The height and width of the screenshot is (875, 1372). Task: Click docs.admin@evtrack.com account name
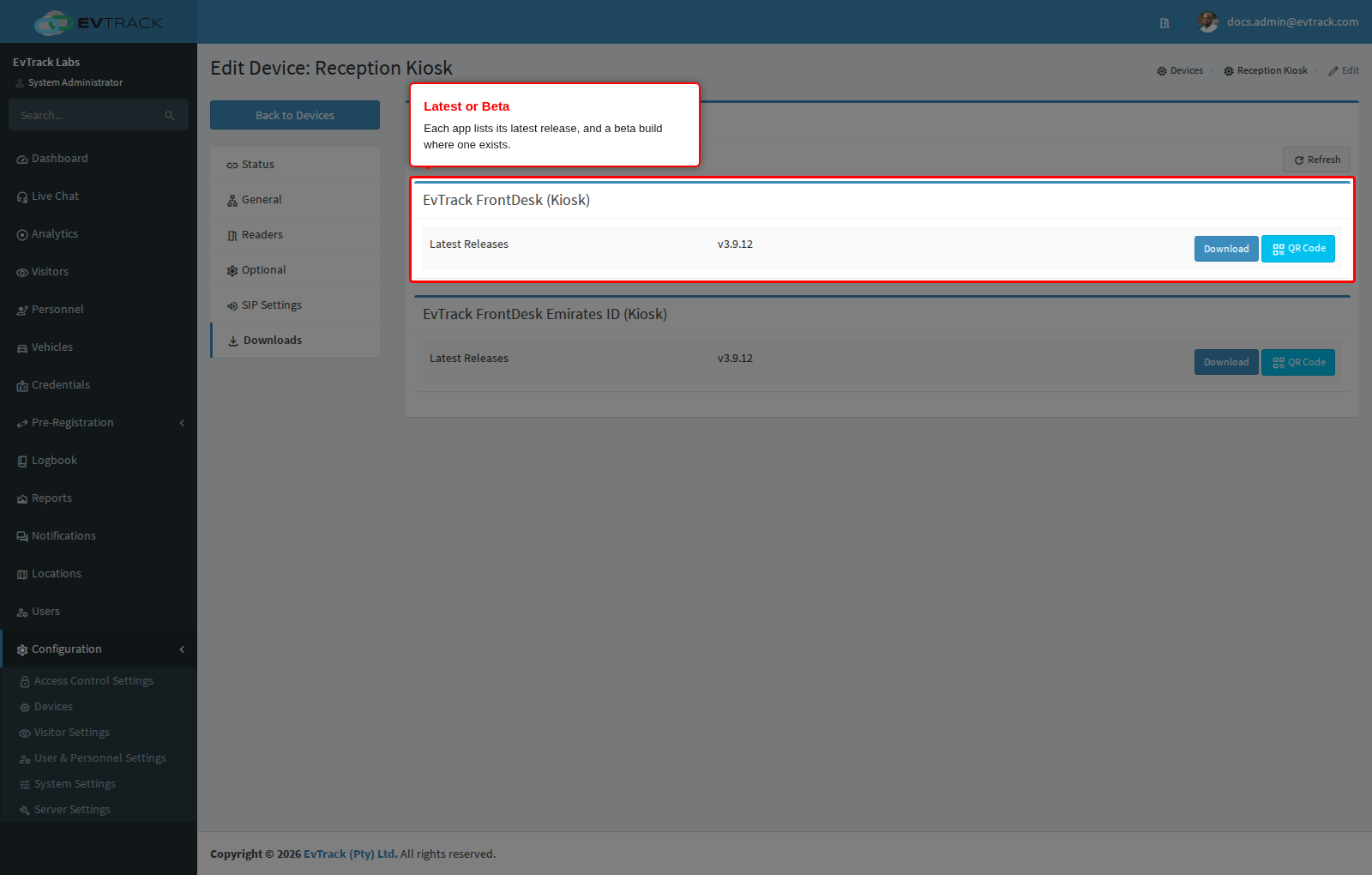click(1292, 22)
